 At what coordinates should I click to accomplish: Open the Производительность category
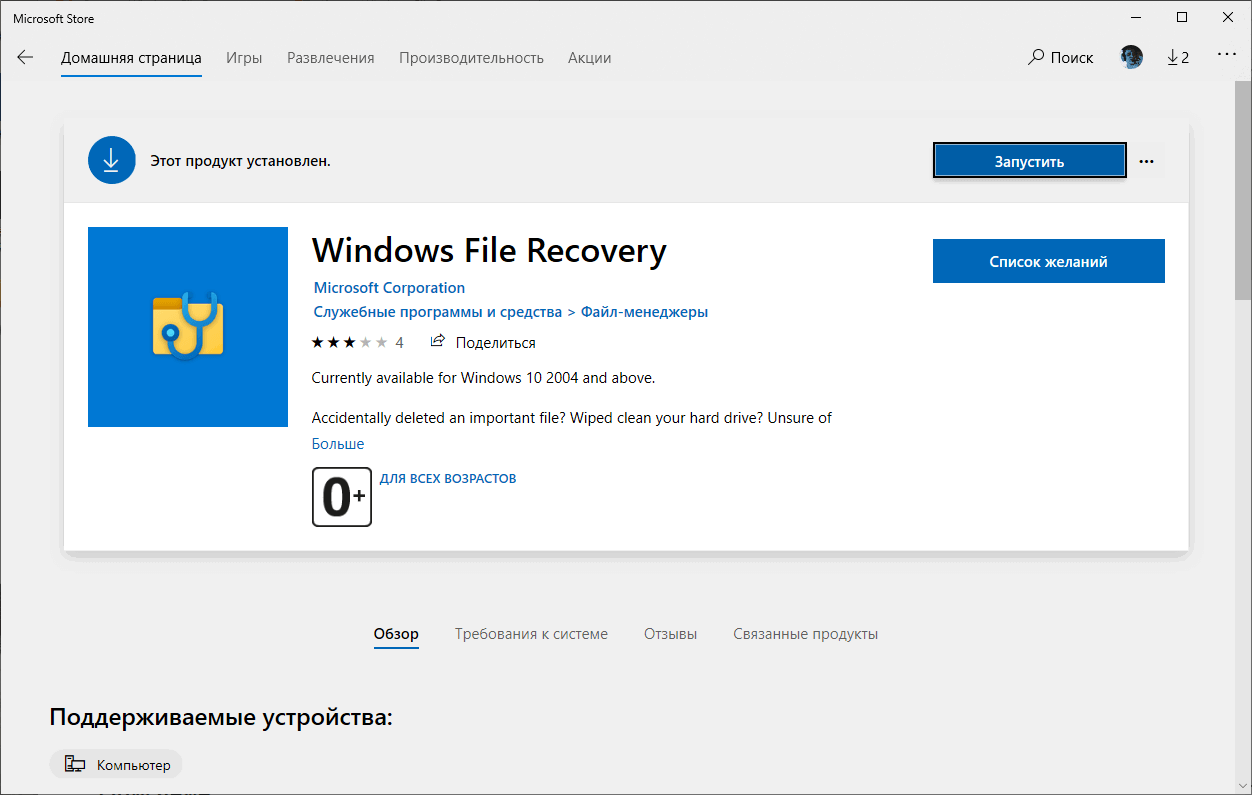[471, 57]
